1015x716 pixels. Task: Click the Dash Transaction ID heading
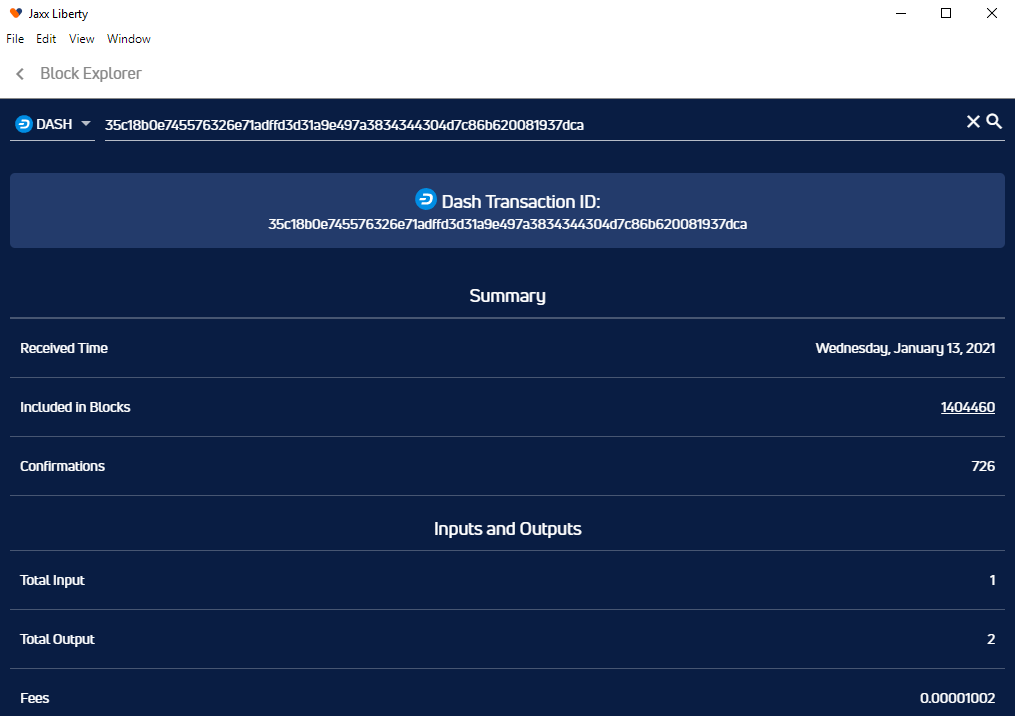(x=521, y=201)
